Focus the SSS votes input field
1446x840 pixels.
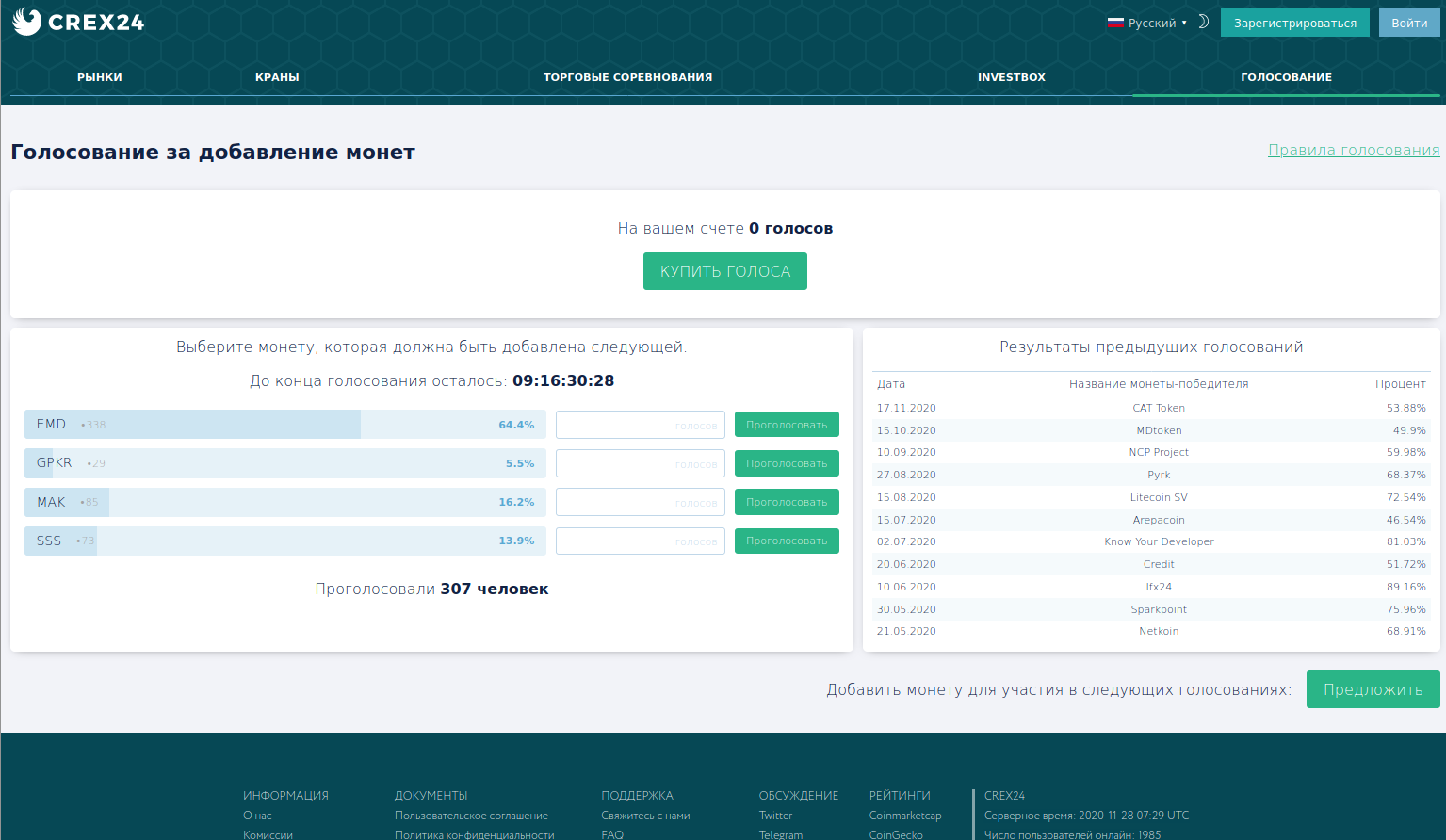[x=641, y=541]
